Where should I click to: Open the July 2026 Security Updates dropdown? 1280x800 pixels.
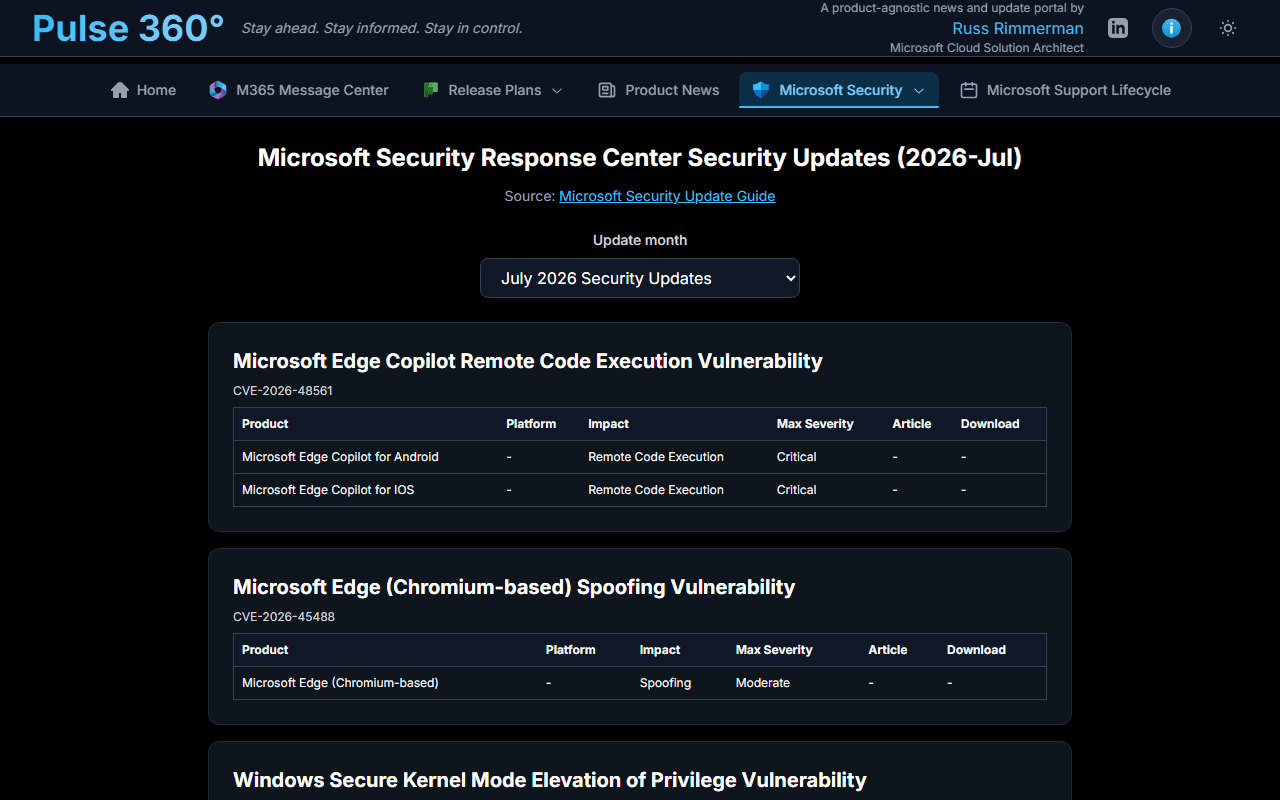(640, 278)
